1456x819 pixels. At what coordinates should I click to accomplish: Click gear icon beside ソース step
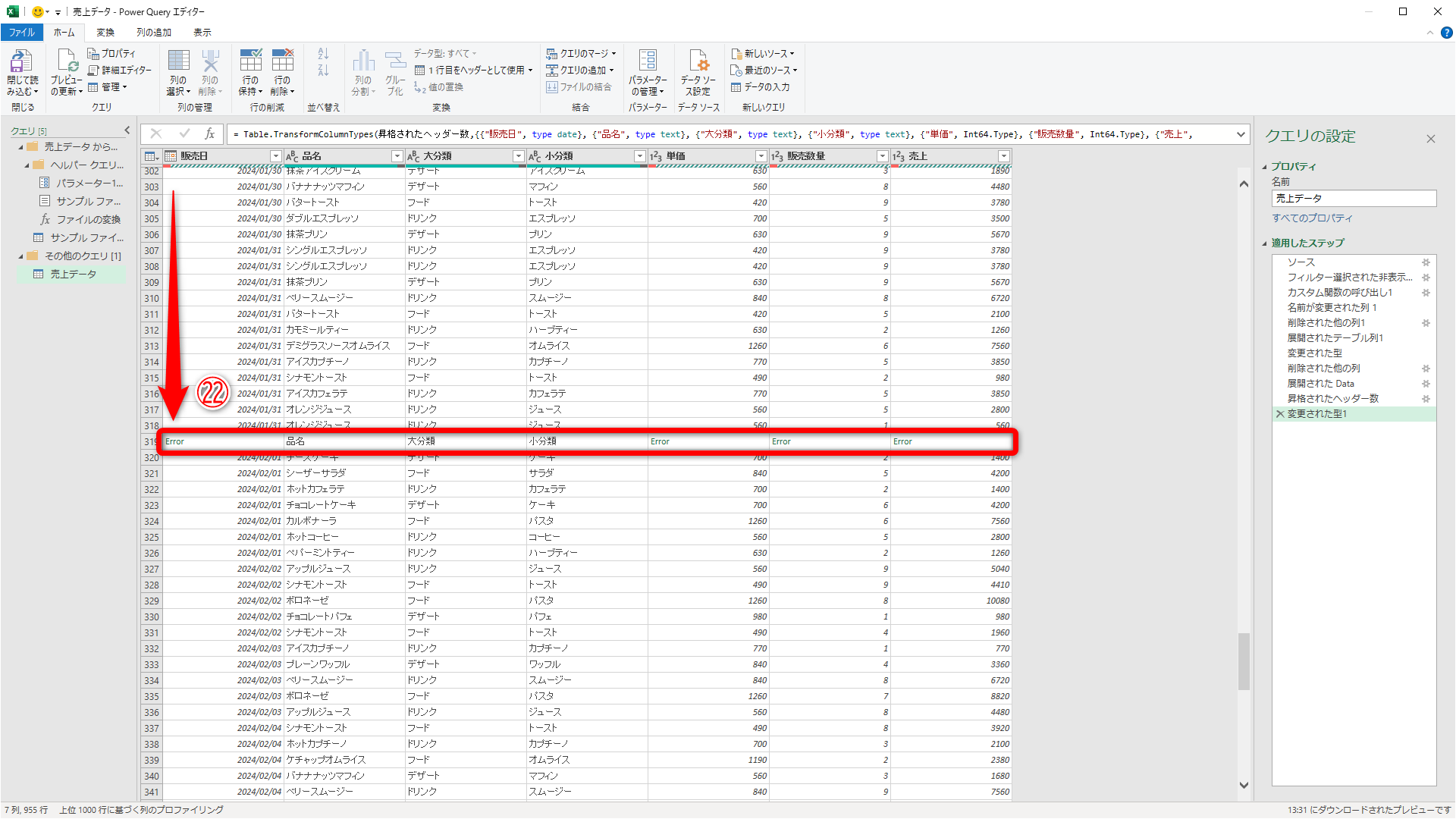click(1426, 262)
